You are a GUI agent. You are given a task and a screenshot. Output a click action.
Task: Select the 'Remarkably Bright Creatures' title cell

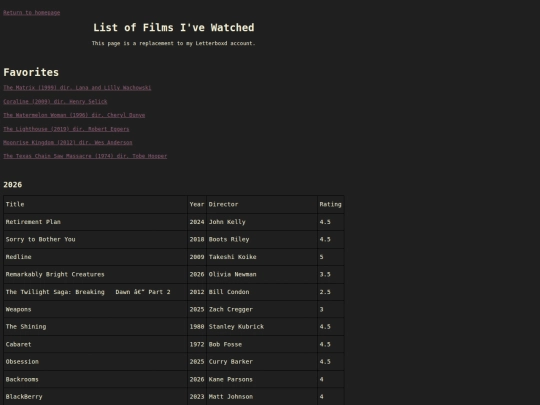pos(95,274)
